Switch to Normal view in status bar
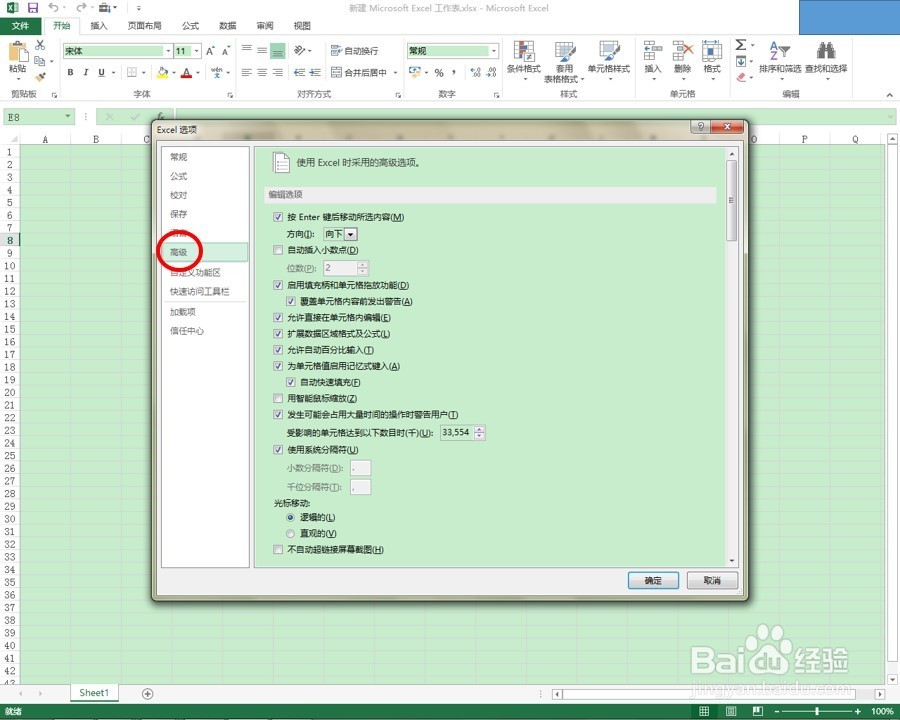 [x=704, y=711]
